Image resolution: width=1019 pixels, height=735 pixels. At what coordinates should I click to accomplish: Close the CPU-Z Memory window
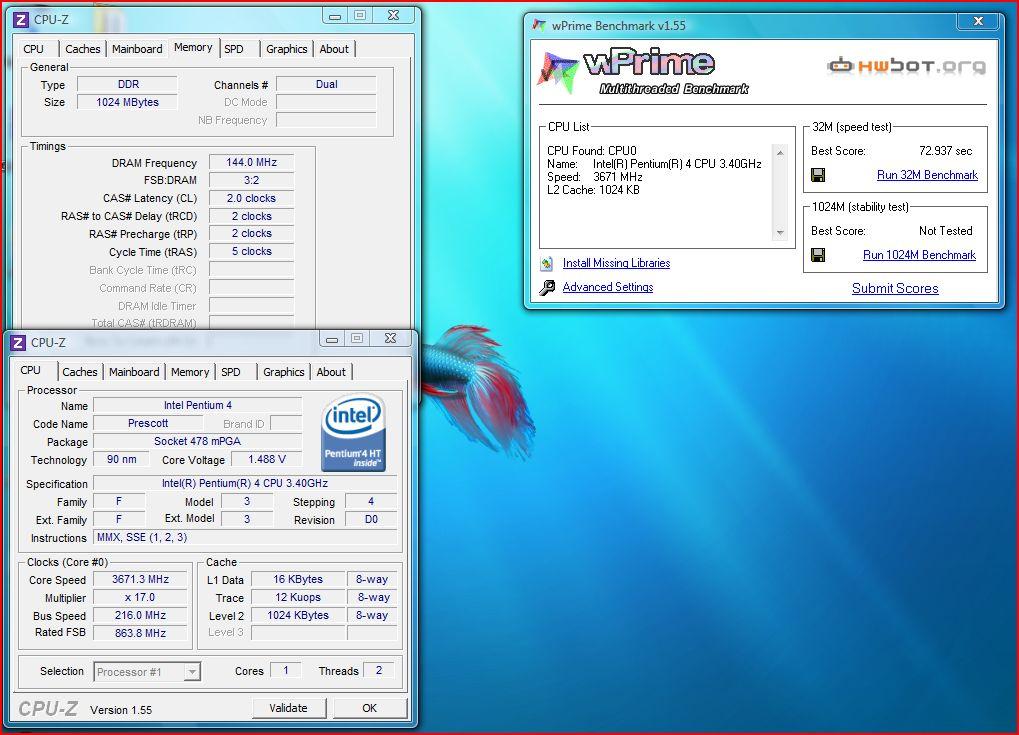[393, 15]
